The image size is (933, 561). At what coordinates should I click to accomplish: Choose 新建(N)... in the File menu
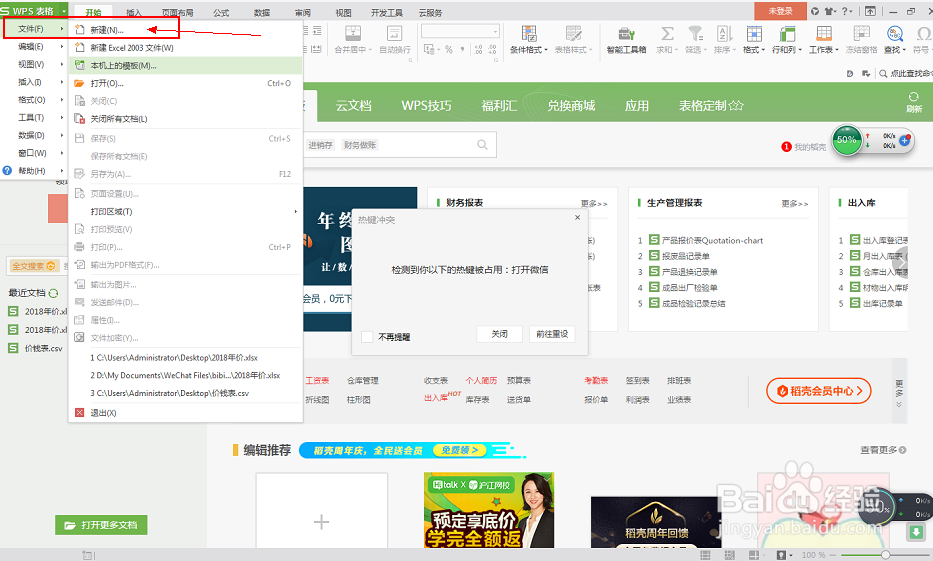pos(185,30)
